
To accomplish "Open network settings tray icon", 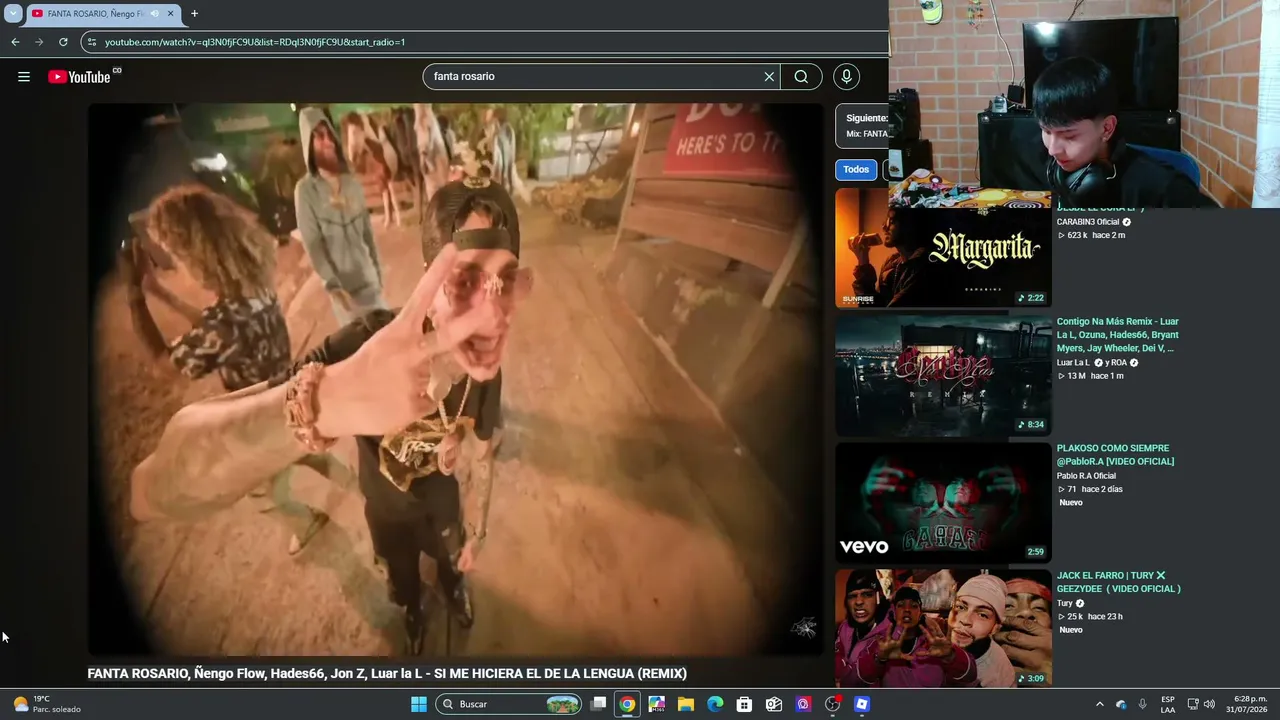I will 1193,704.
